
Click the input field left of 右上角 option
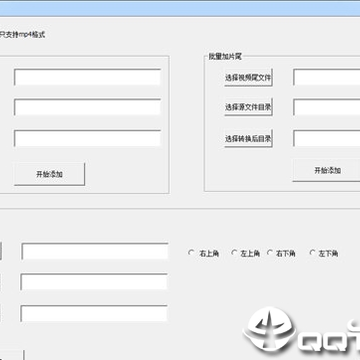pos(95,251)
